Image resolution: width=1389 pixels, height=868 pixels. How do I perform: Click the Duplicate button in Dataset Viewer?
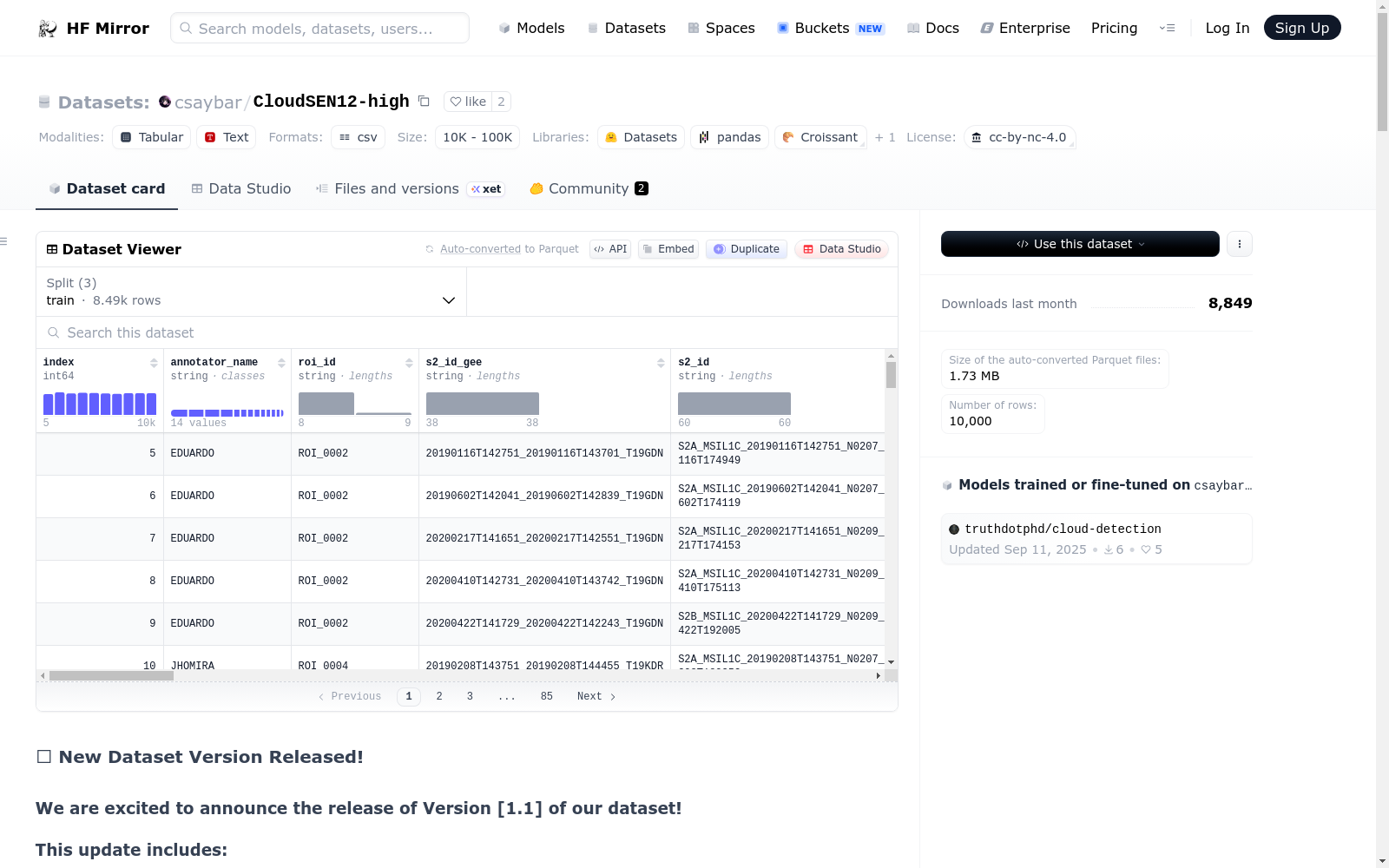[x=747, y=249]
